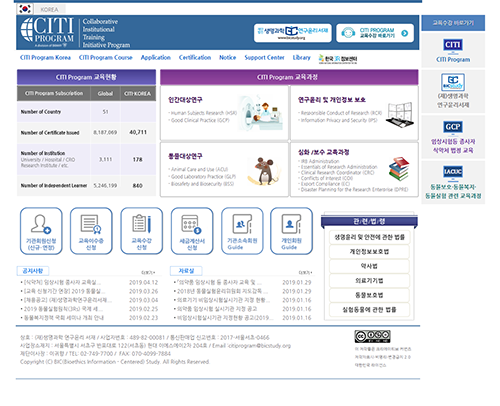The image size is (500, 406).
Task: Click the citiprogram@bicstudy.org email address
Action: click(260, 346)
